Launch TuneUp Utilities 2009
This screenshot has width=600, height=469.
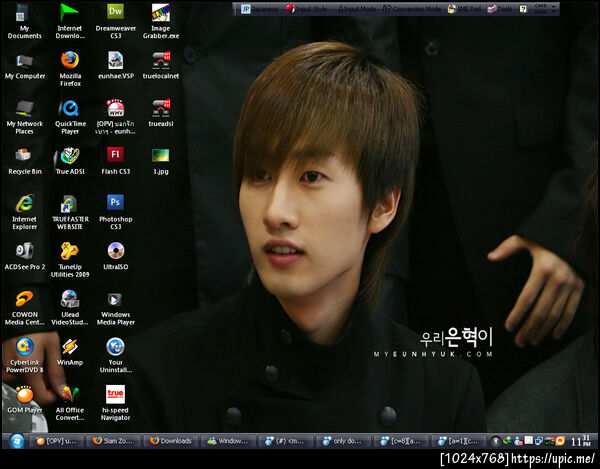(x=70, y=260)
